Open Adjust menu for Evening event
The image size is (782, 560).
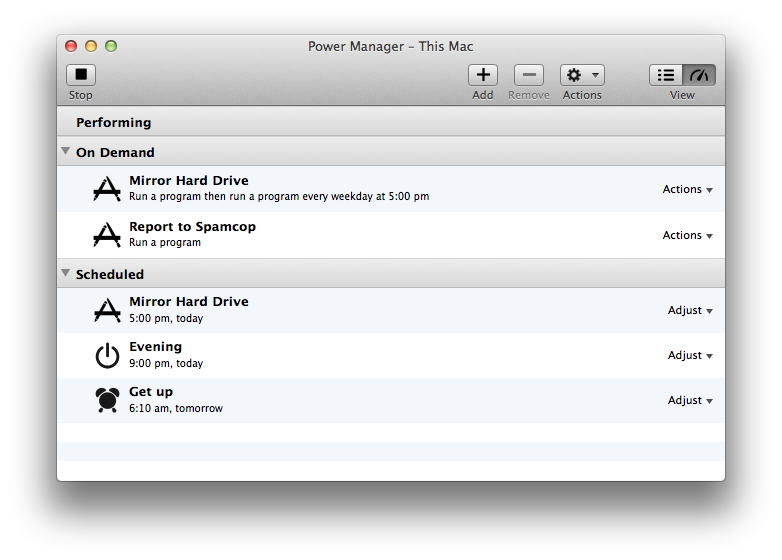(x=690, y=356)
